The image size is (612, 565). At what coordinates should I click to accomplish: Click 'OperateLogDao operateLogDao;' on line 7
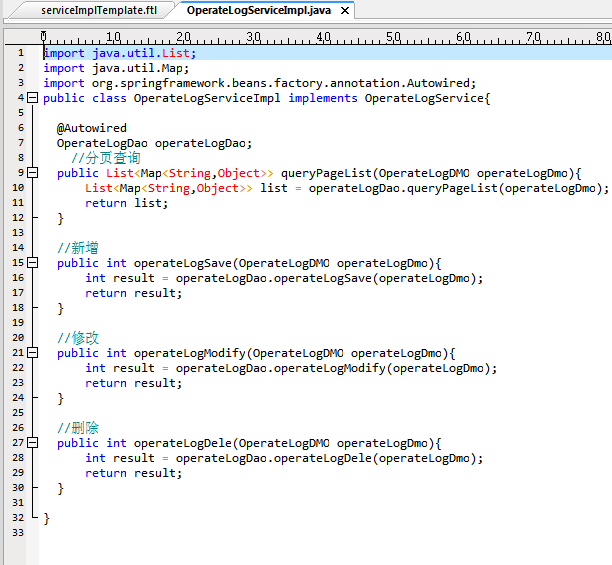pos(154,143)
